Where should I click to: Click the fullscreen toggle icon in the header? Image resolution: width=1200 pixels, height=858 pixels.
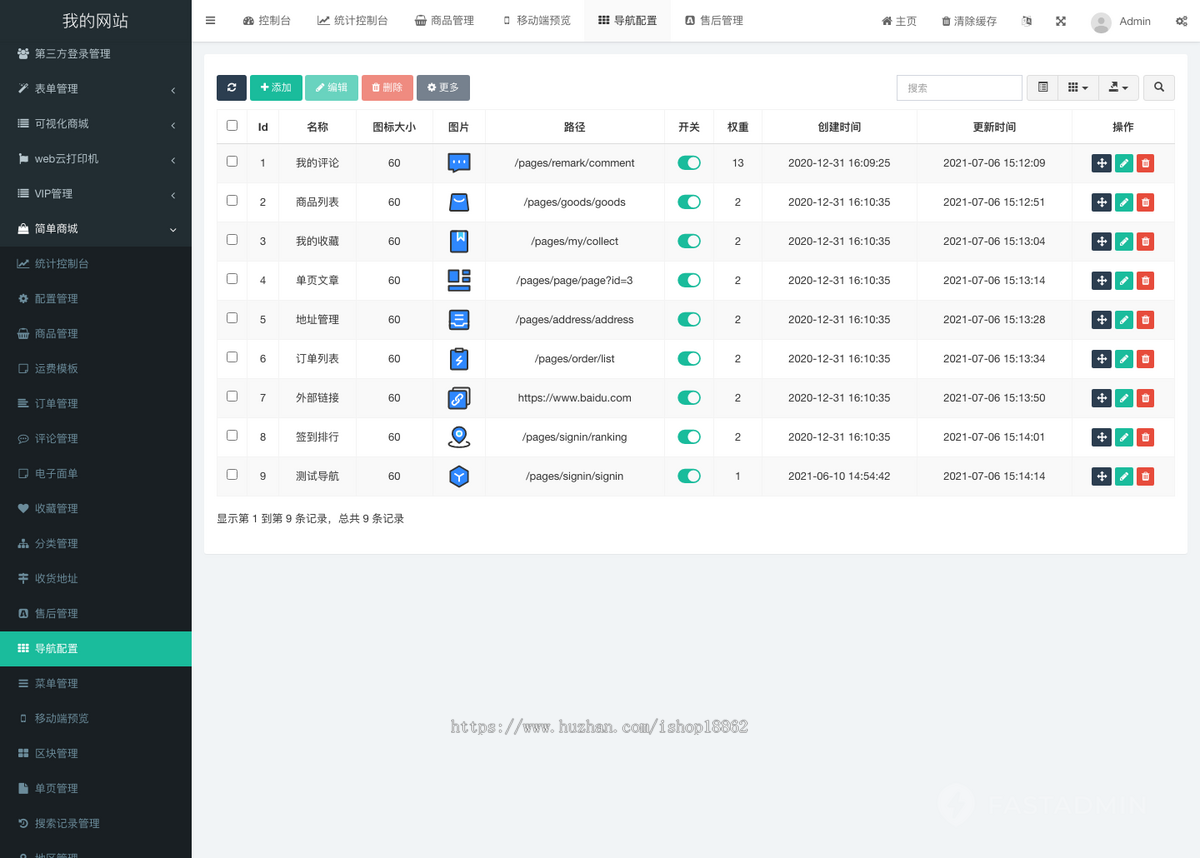1060,20
